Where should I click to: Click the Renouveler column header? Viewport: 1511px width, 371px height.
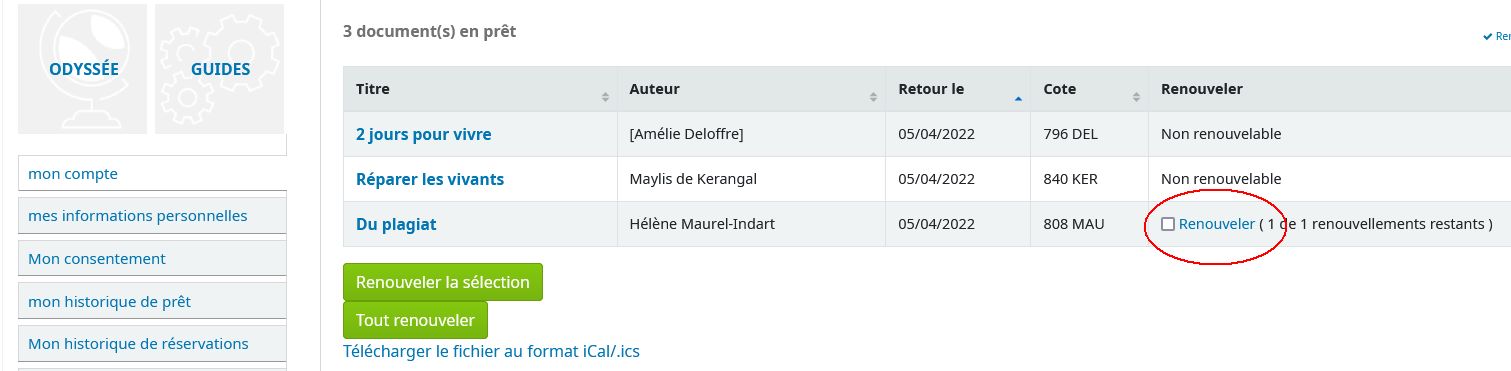tap(1202, 89)
